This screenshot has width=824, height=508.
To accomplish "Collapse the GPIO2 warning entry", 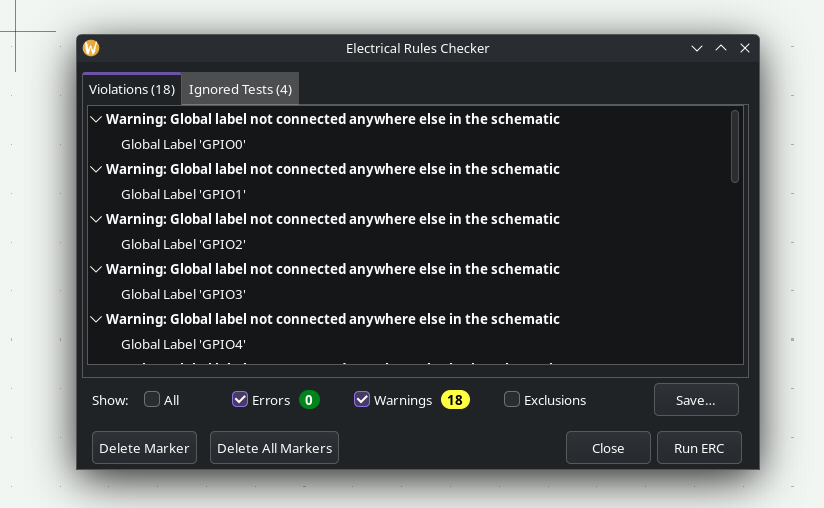I will click(96, 219).
